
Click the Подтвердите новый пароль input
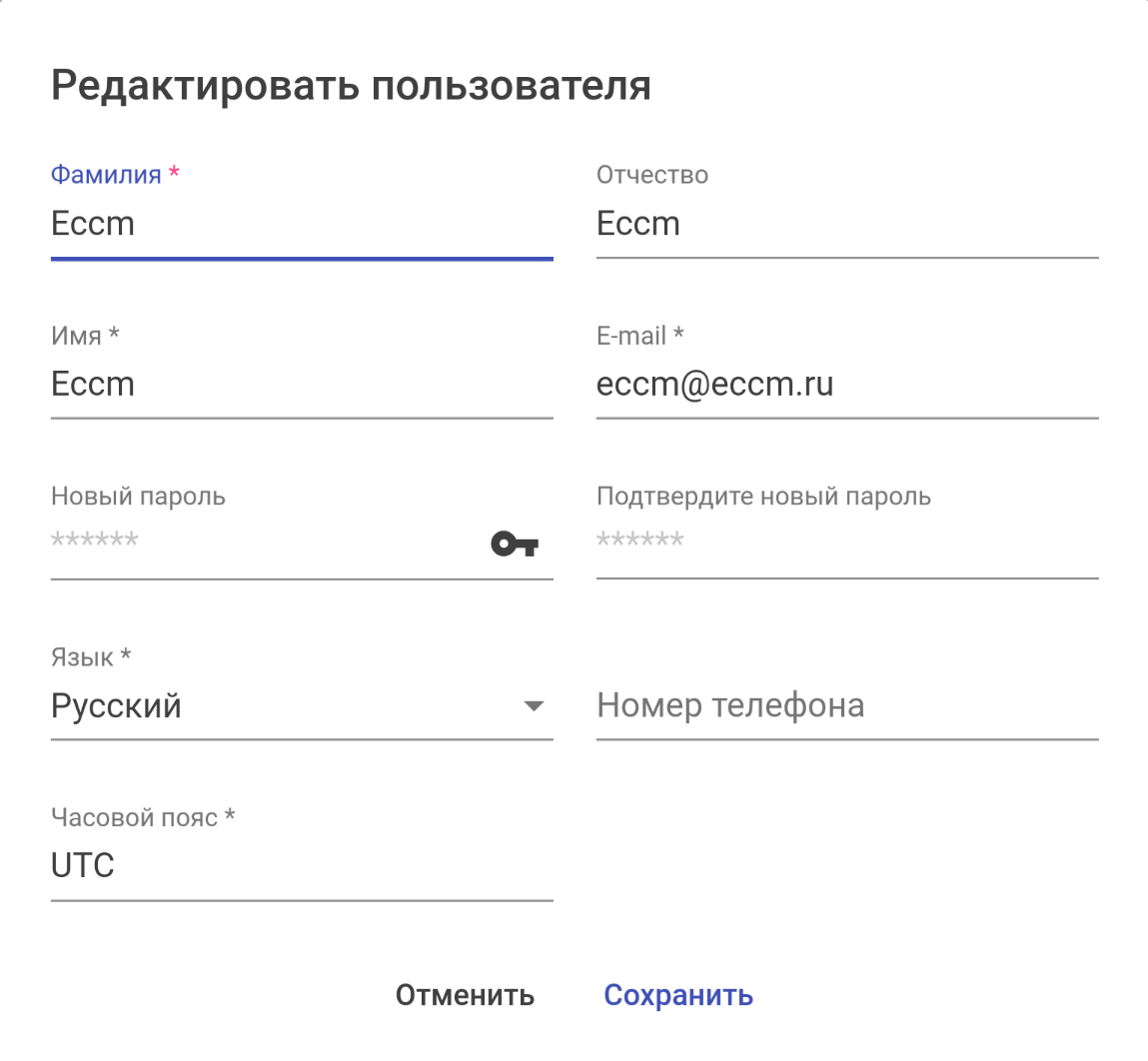click(845, 542)
